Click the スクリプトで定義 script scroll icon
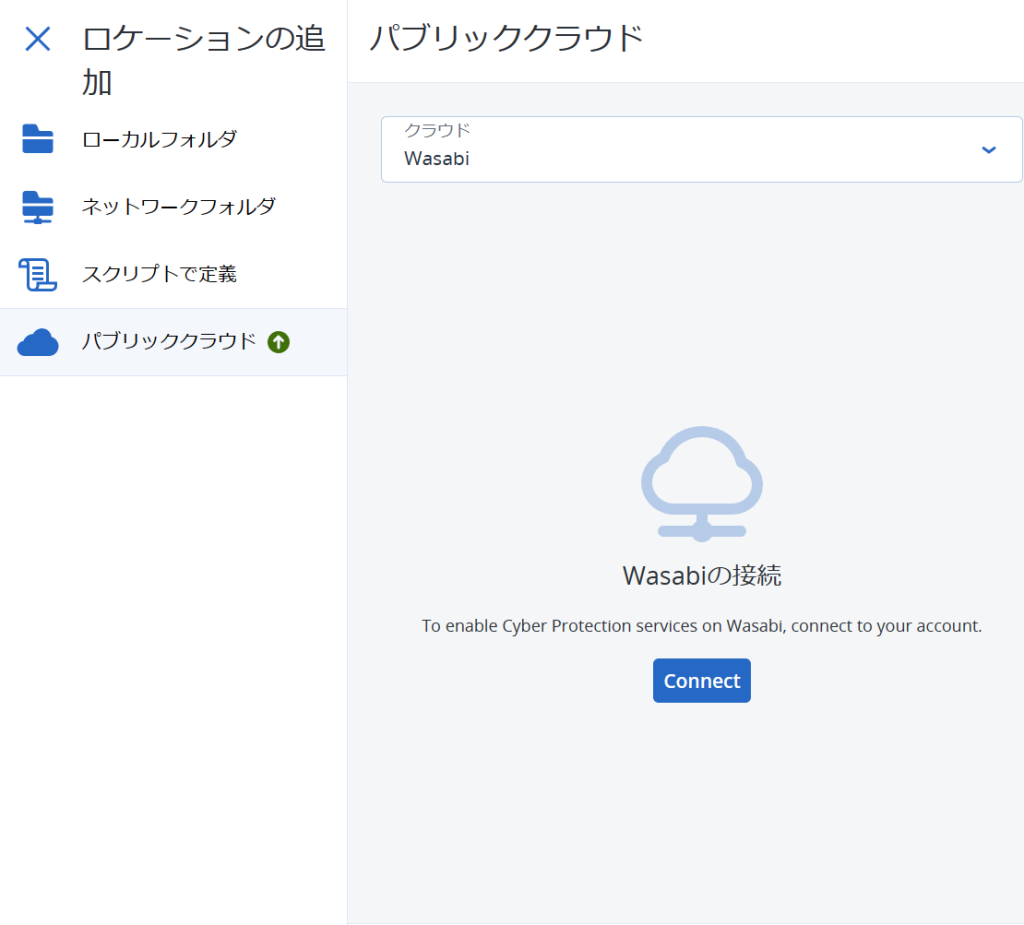This screenshot has height=925, width=1024. pyautogui.click(x=37, y=274)
